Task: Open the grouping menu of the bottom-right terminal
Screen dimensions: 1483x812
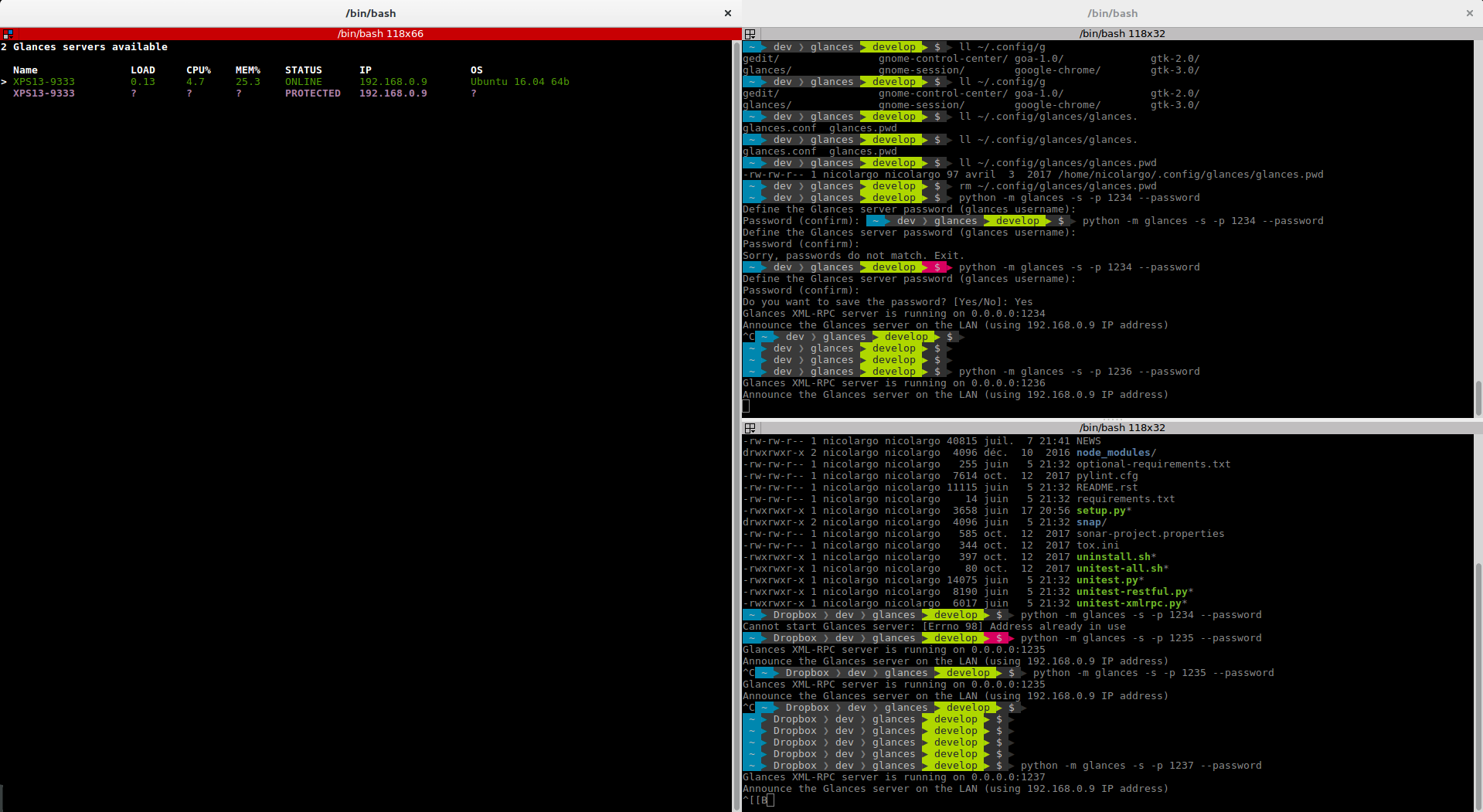Action: [750, 428]
